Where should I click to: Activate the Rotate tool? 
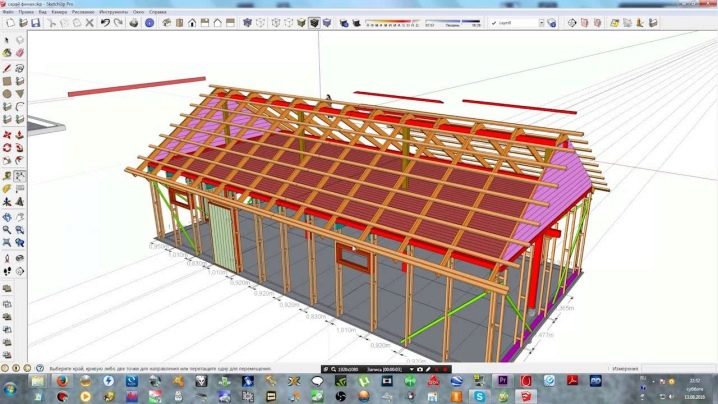(x=7, y=147)
